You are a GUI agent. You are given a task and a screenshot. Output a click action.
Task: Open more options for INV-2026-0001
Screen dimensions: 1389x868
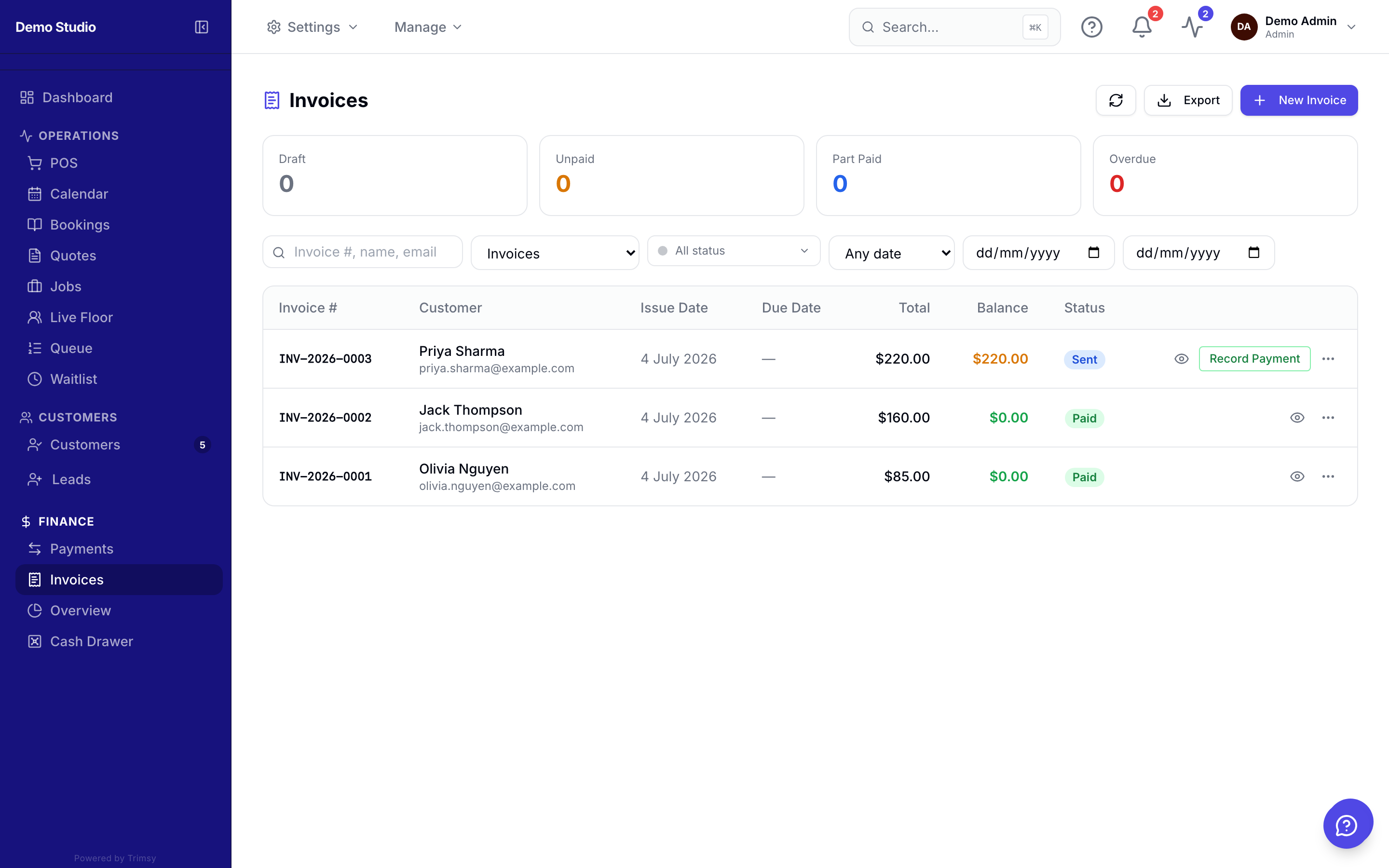1328,476
